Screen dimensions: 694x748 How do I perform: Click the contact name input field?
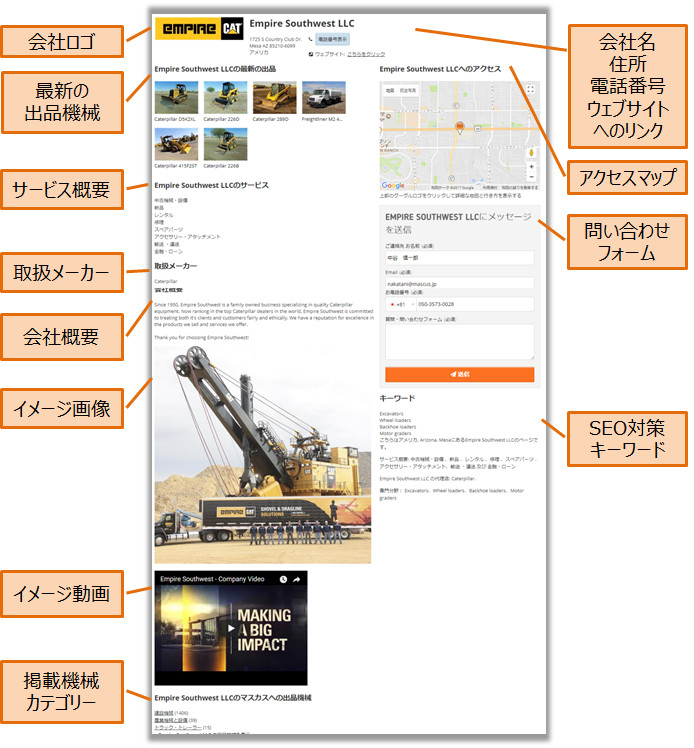point(459,258)
